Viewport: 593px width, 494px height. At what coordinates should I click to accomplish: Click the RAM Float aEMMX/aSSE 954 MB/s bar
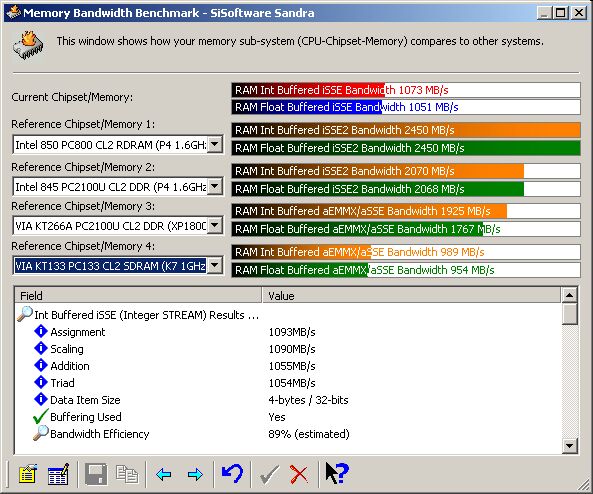406,270
